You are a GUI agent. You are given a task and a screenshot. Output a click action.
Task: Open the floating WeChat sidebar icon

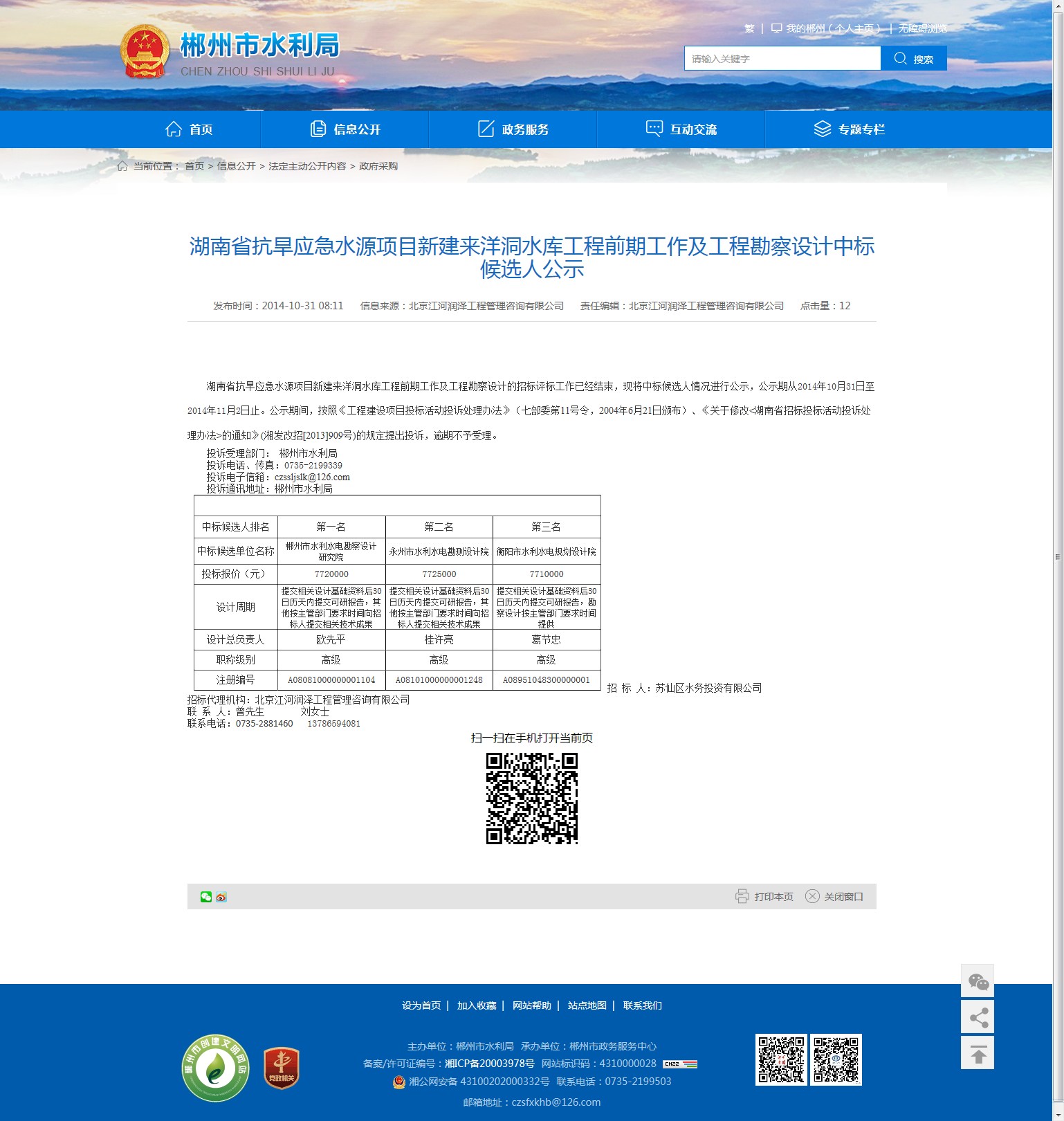coord(978,981)
